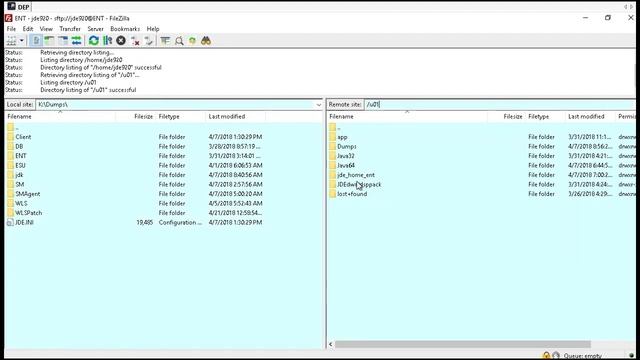This screenshot has width=640, height=360.
Task: Select the local ENT folder
Action: tap(21, 156)
